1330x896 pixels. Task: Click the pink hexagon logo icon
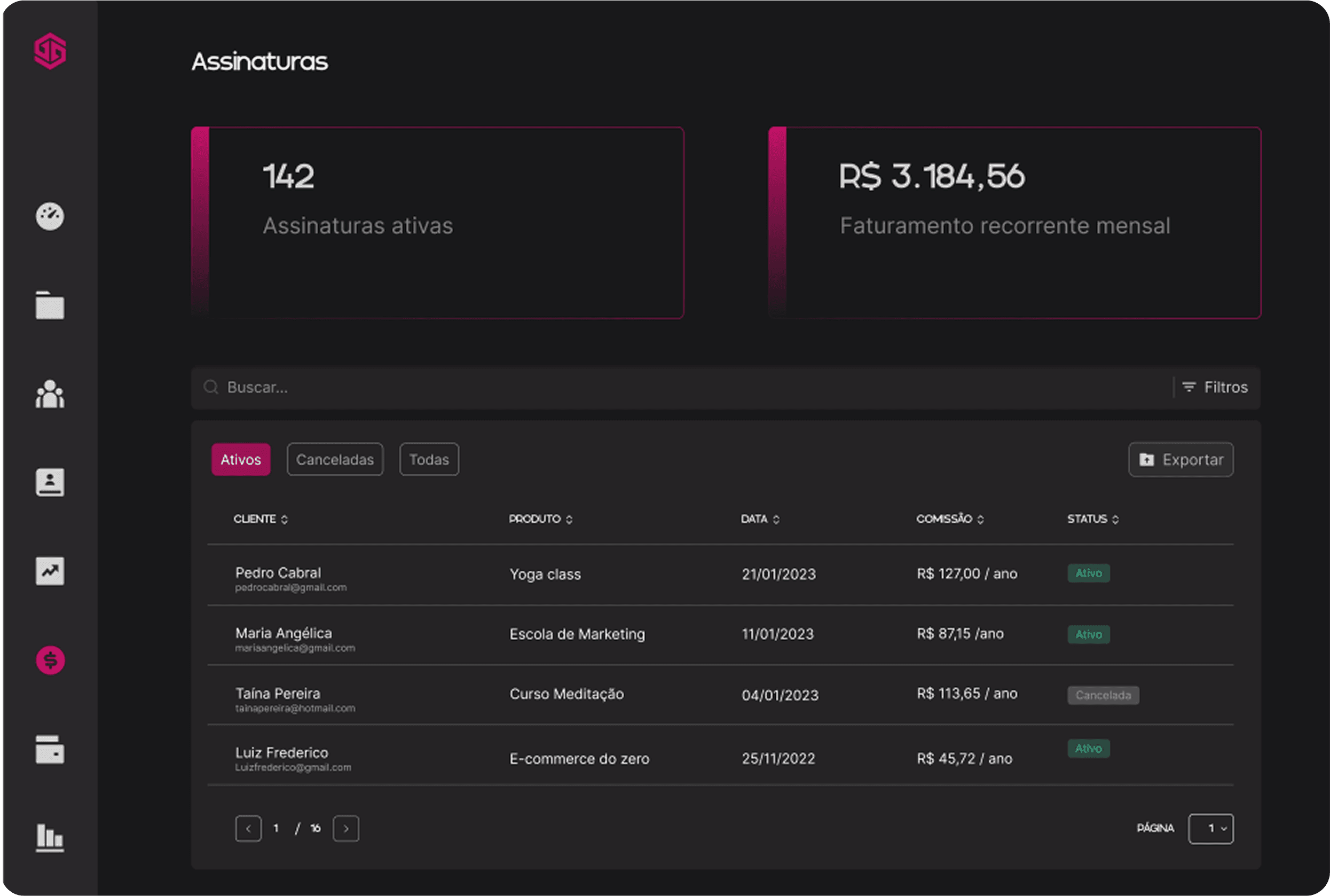pos(50,51)
